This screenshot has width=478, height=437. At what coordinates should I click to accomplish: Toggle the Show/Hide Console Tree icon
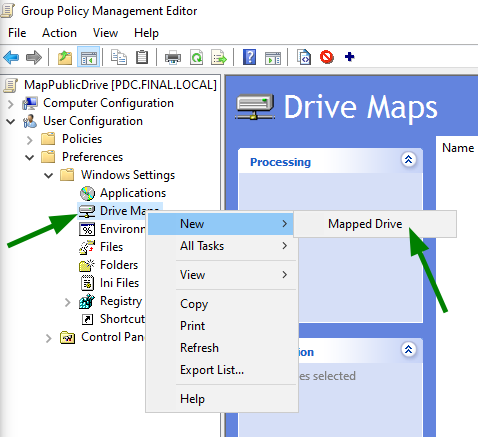coord(88,57)
